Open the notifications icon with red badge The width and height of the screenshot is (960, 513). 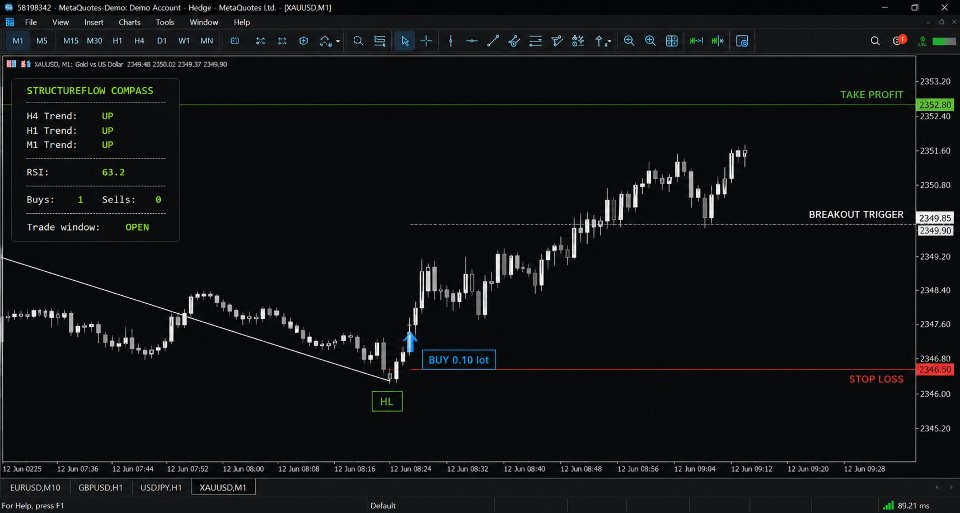(899, 40)
